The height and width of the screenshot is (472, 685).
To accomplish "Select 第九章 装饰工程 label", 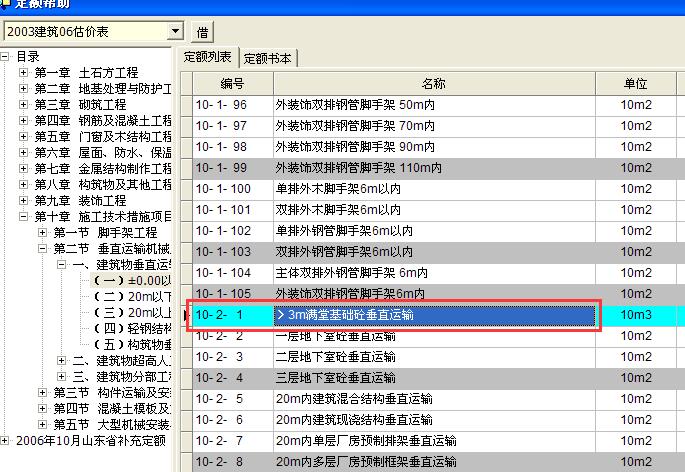I will pos(80,201).
